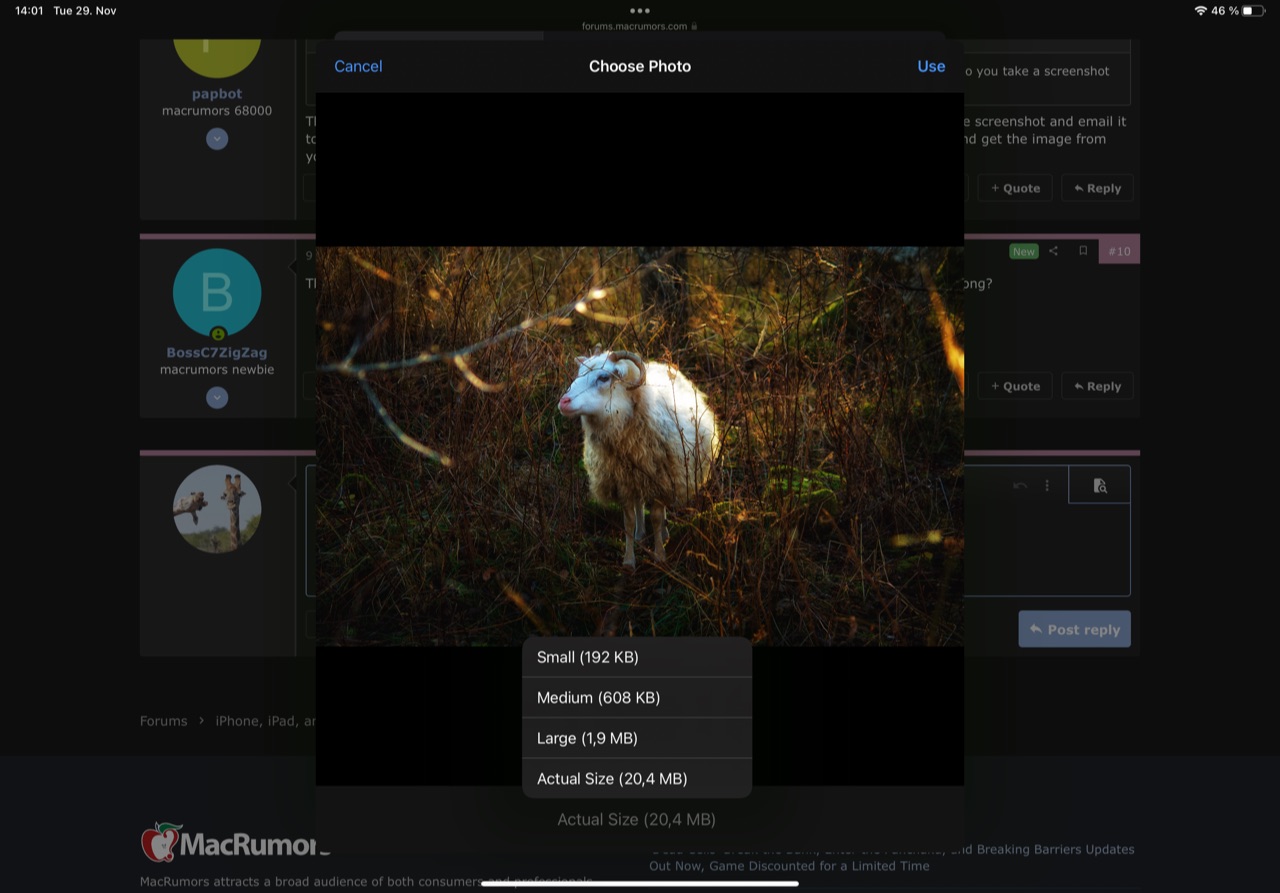Reply to post #10

point(1097,386)
